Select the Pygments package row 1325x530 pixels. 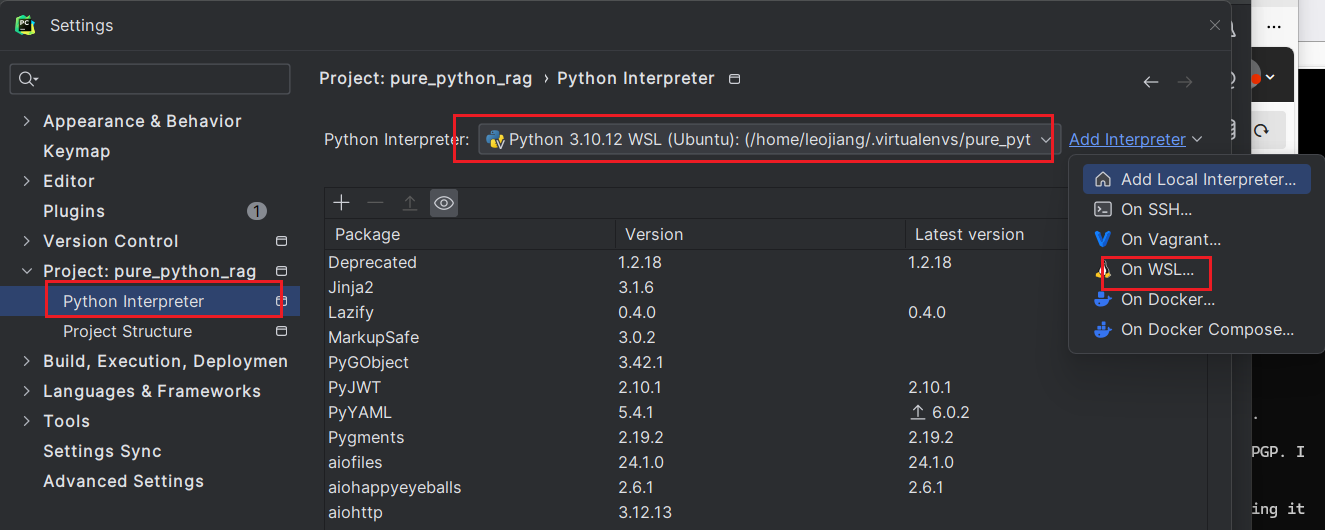(765, 437)
